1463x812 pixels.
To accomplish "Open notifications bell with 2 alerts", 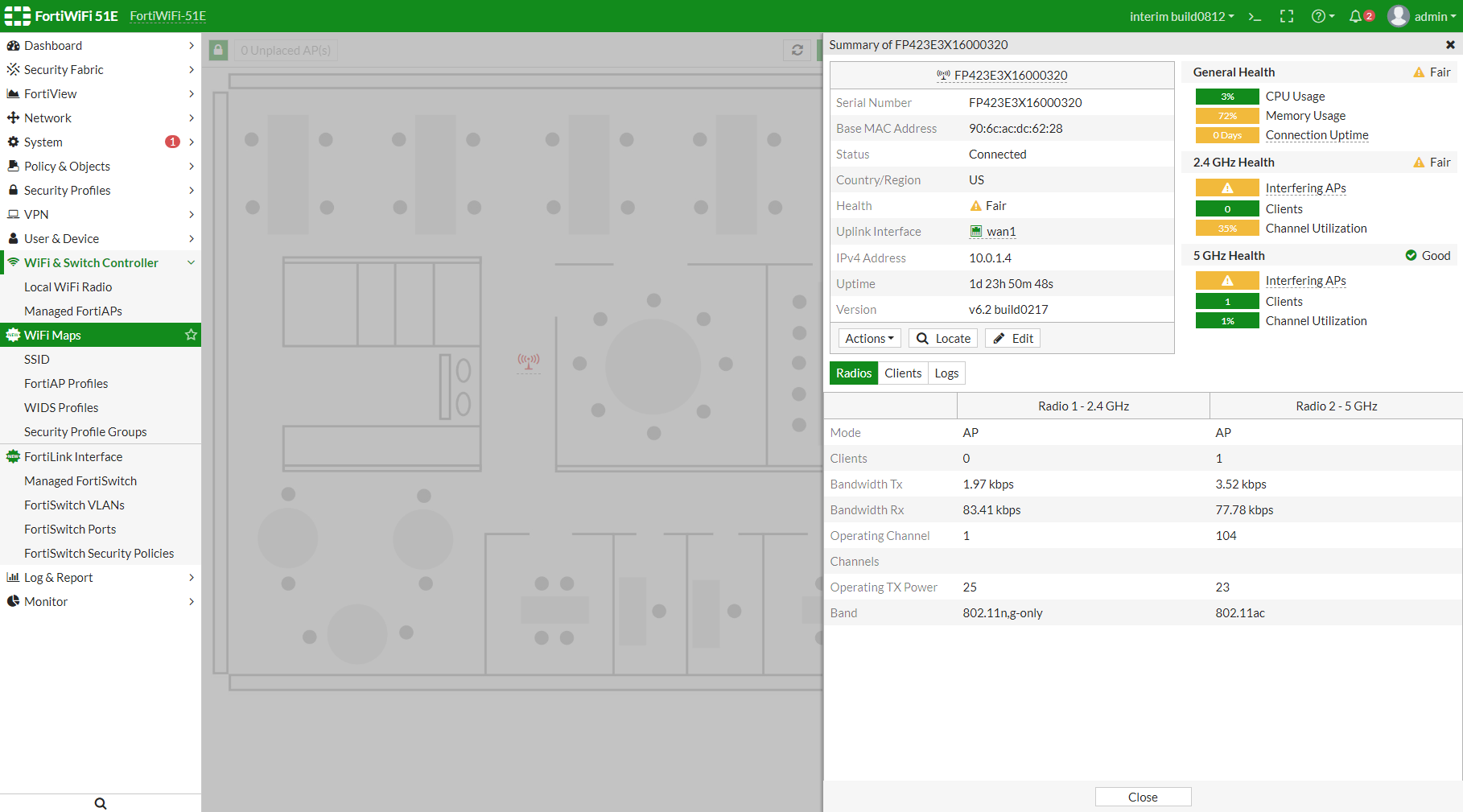I will (x=1362, y=16).
